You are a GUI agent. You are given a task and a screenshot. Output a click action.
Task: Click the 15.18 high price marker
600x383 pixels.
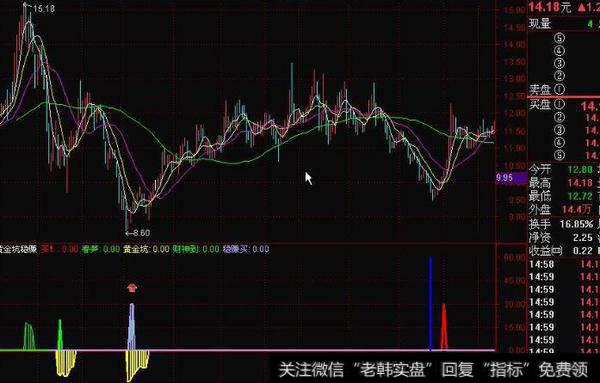(x=44, y=8)
